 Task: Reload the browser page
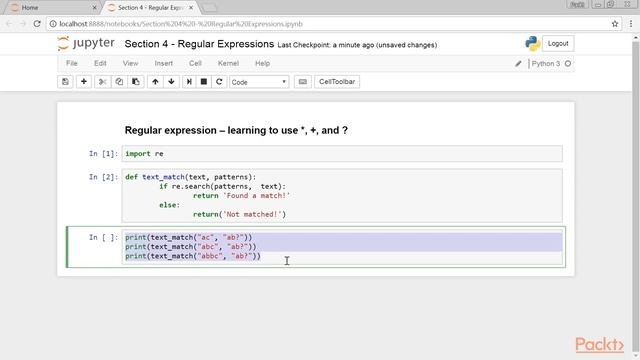37,24
